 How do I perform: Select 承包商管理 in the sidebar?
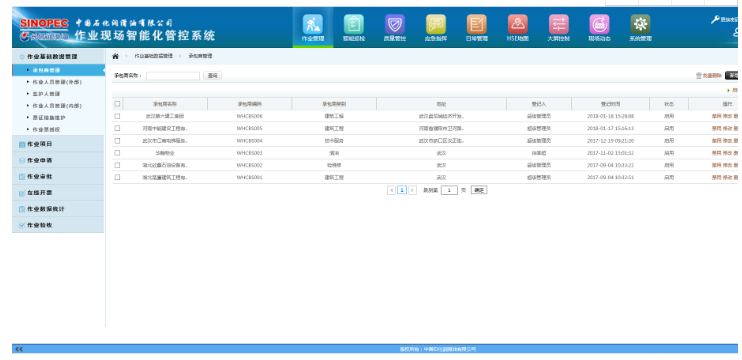[x=59, y=70]
